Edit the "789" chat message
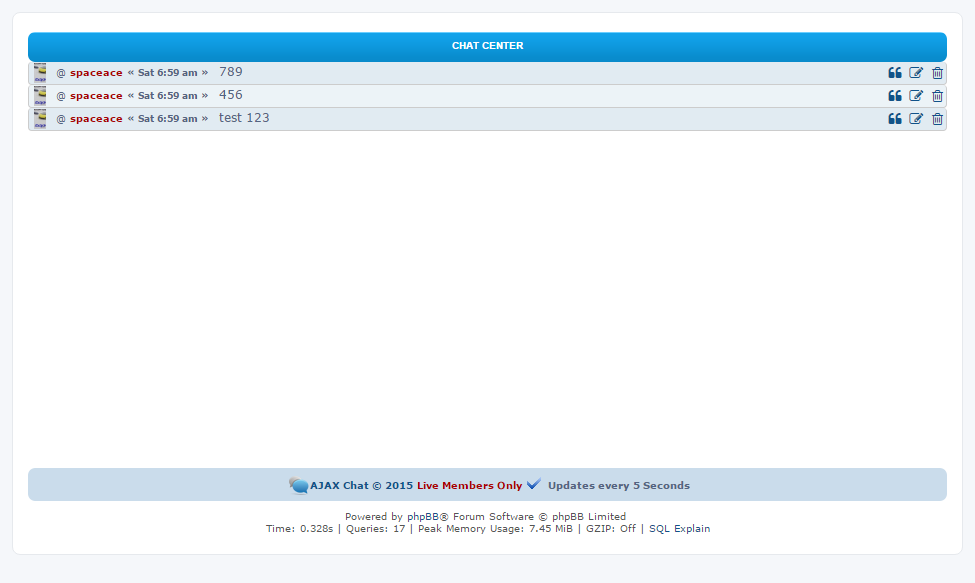 click(x=916, y=73)
